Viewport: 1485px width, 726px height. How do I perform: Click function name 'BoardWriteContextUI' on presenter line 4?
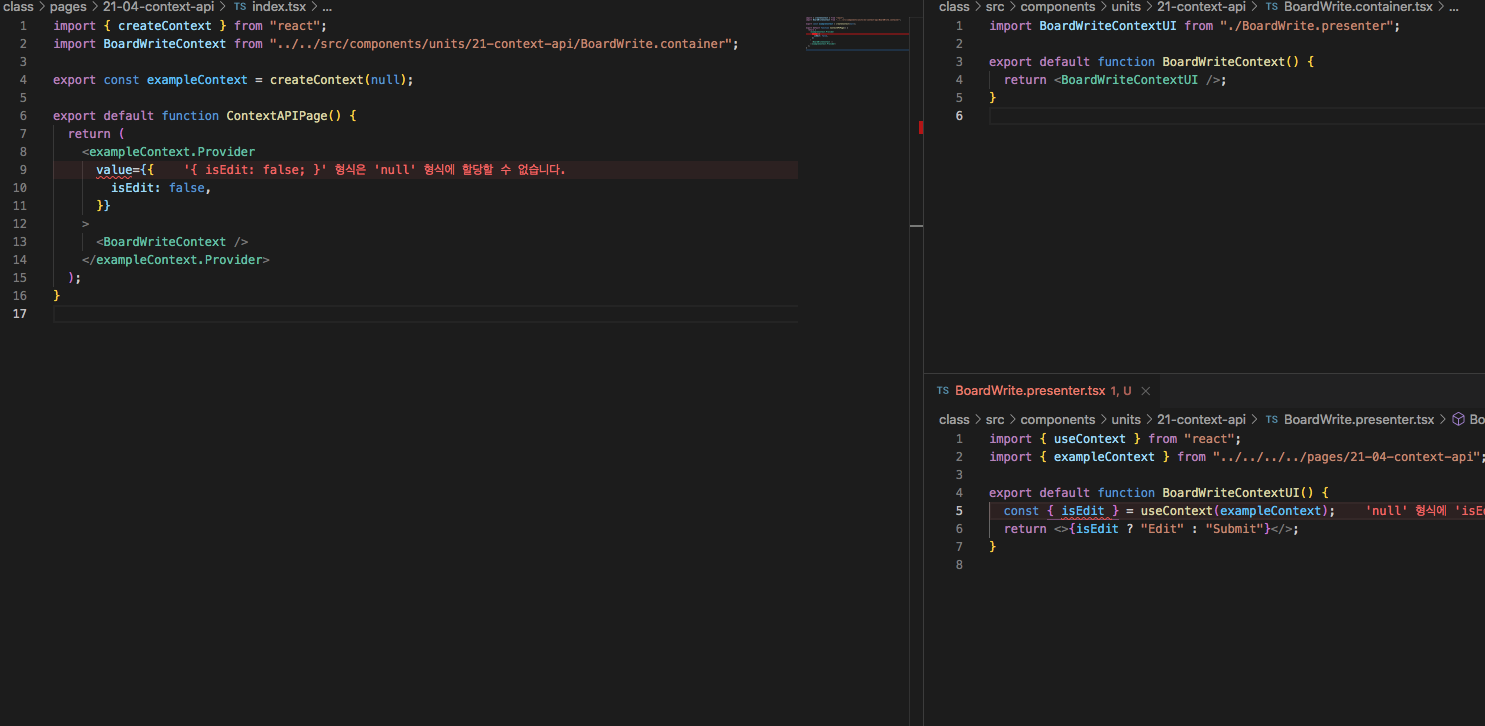coord(1230,493)
